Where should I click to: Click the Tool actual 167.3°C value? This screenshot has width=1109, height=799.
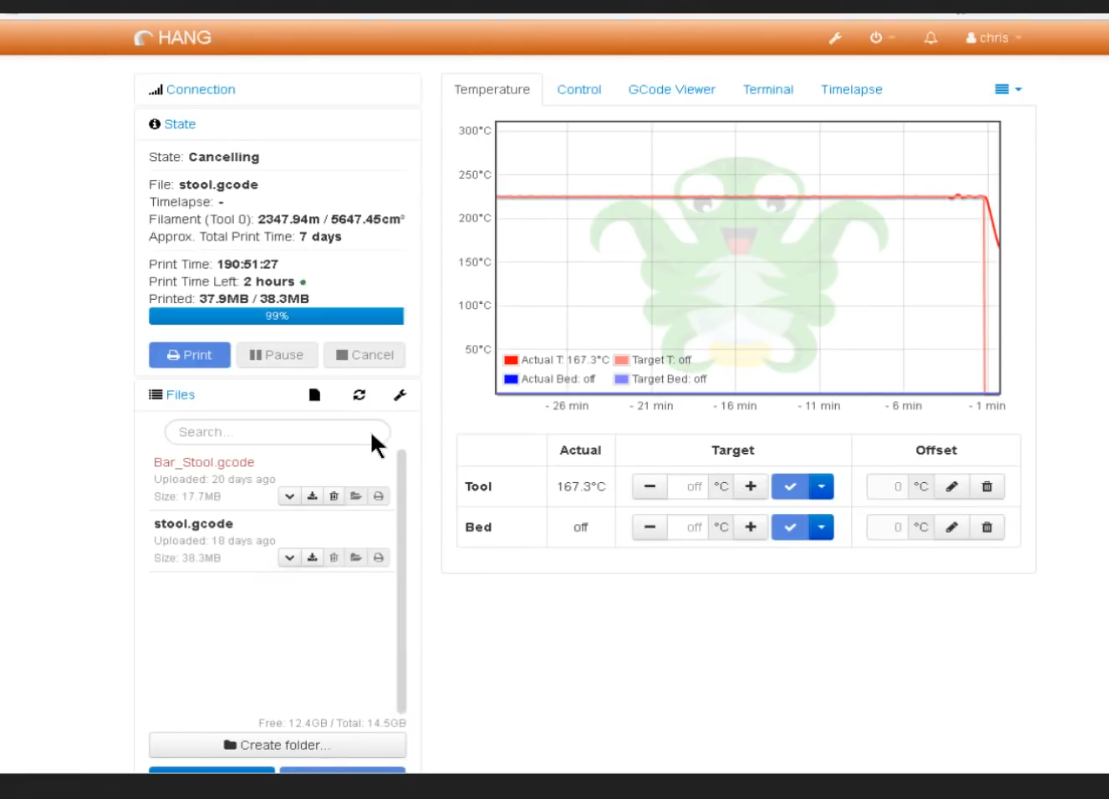pyautogui.click(x=581, y=486)
